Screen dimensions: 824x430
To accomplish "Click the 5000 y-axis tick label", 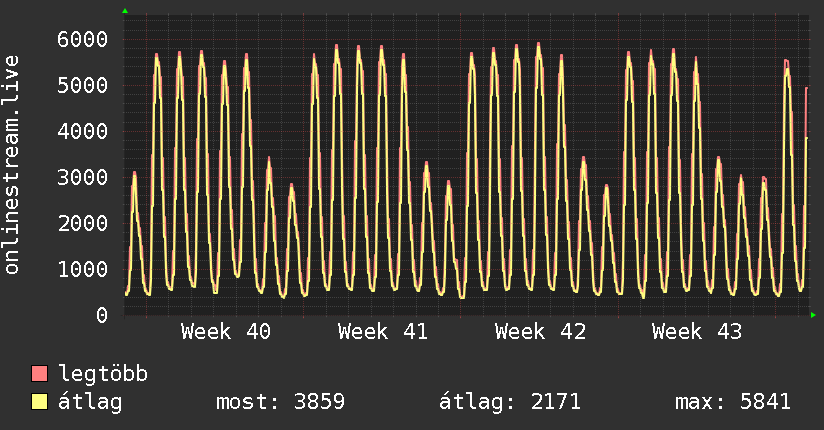I will (x=83, y=85).
